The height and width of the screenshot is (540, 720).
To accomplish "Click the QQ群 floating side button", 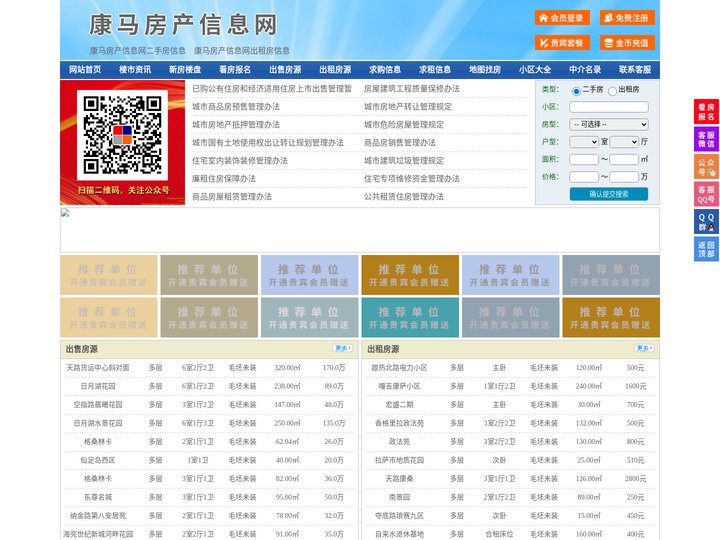I will (706, 222).
